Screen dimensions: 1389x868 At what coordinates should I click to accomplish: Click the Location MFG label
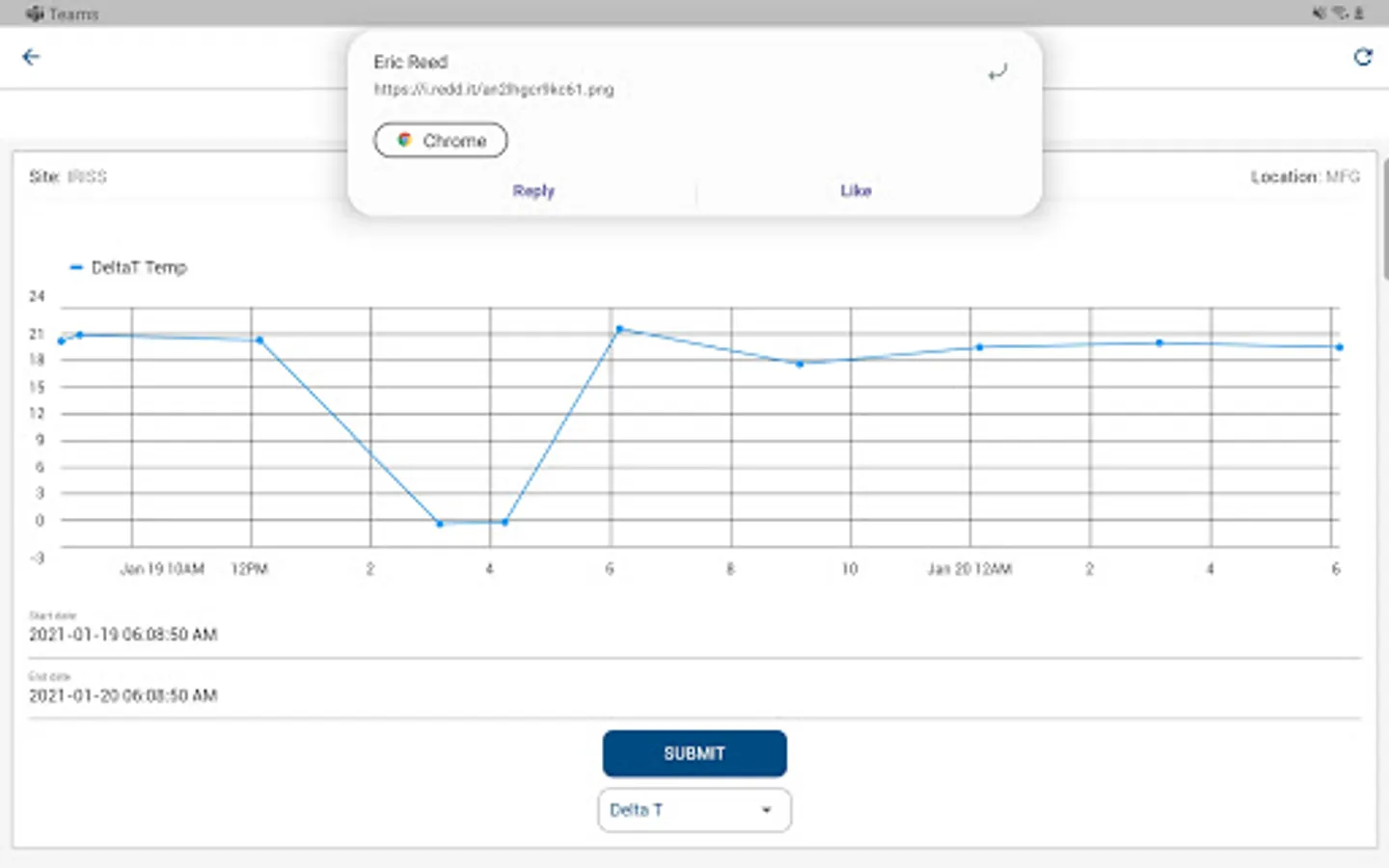pyautogui.click(x=1305, y=176)
